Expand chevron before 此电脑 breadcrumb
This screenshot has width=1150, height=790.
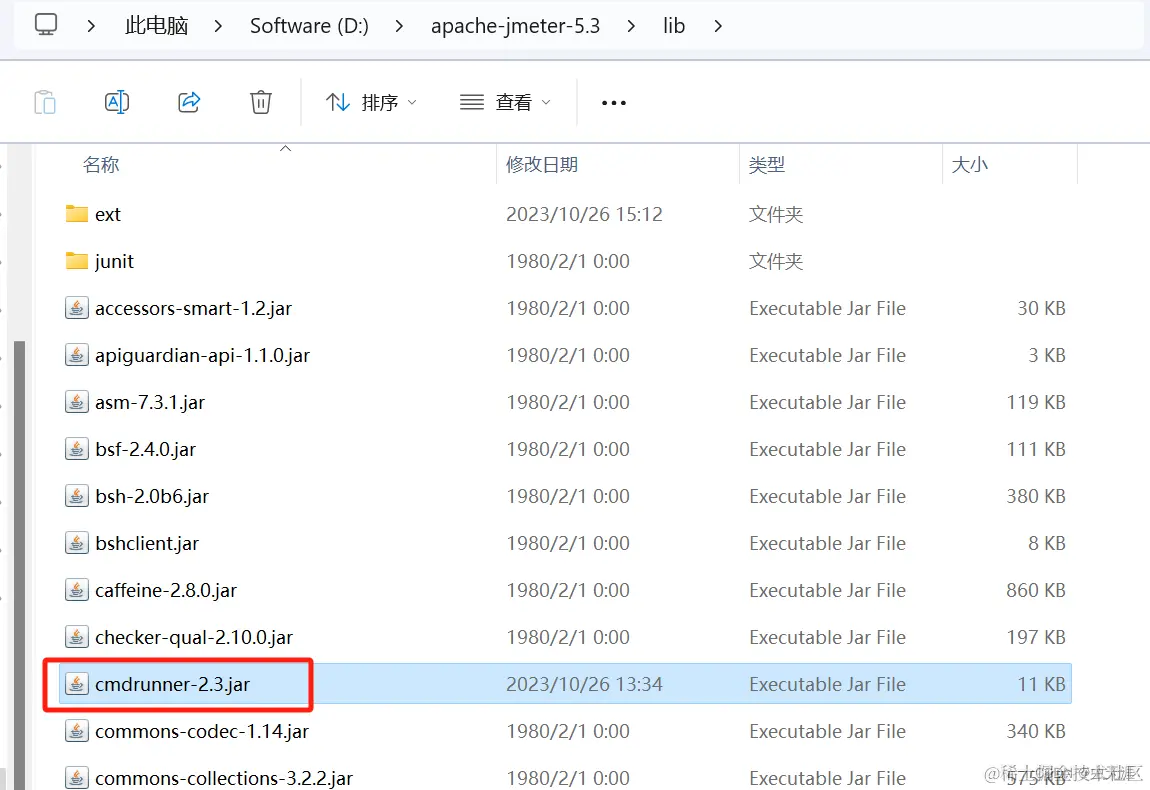pos(91,26)
